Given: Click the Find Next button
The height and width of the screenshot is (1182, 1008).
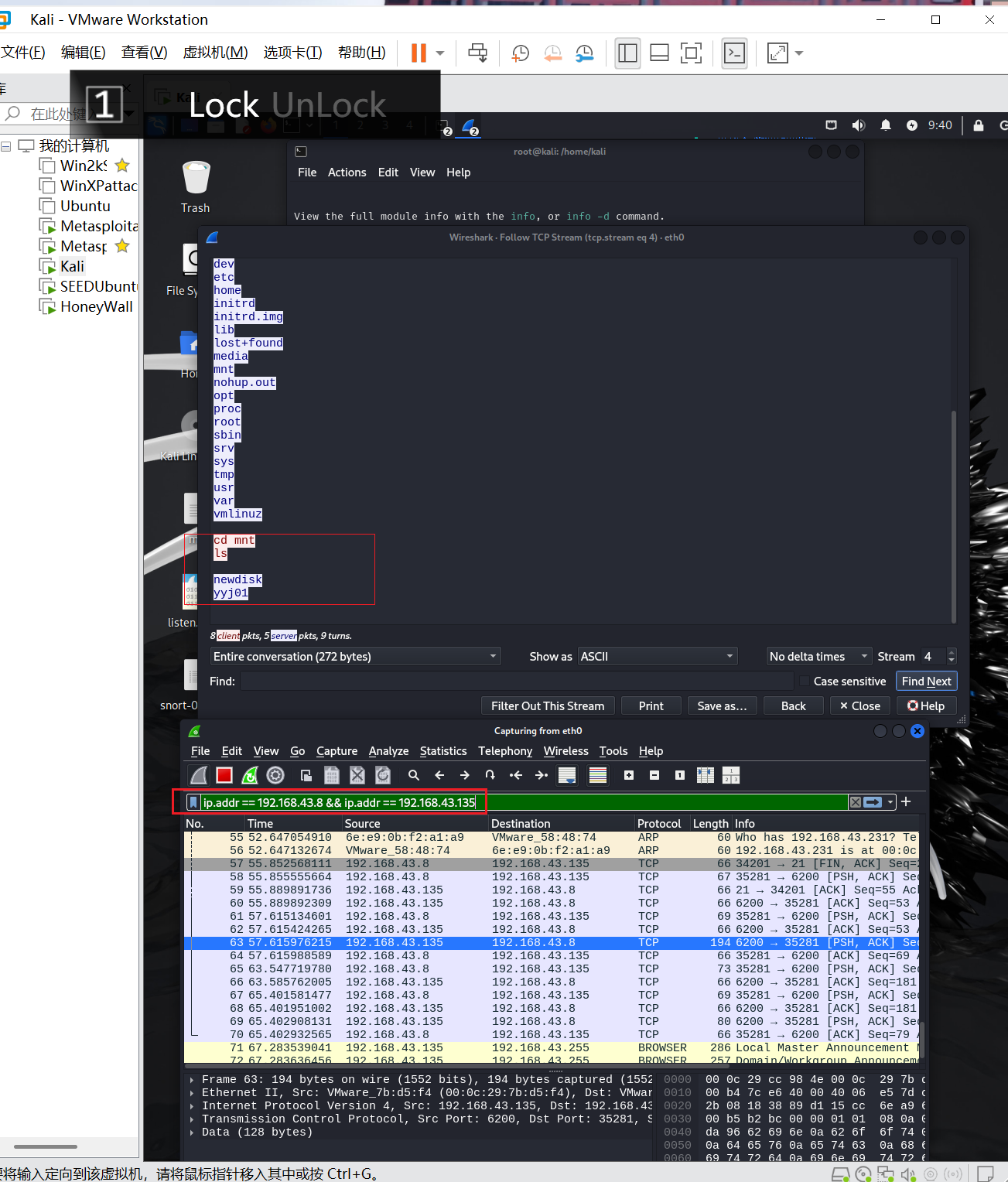Looking at the screenshot, I should pyautogui.click(x=927, y=682).
